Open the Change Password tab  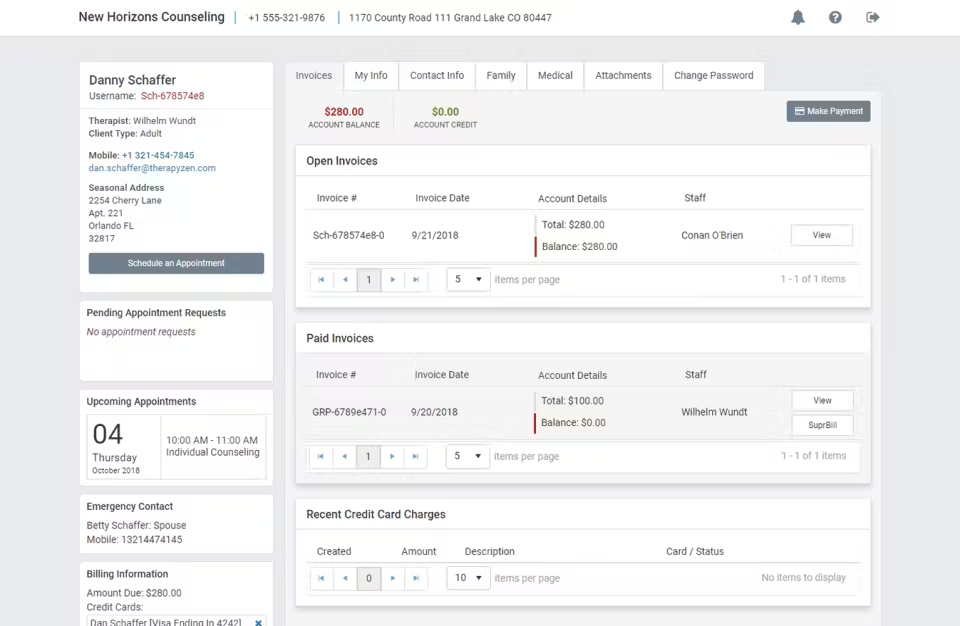(714, 75)
